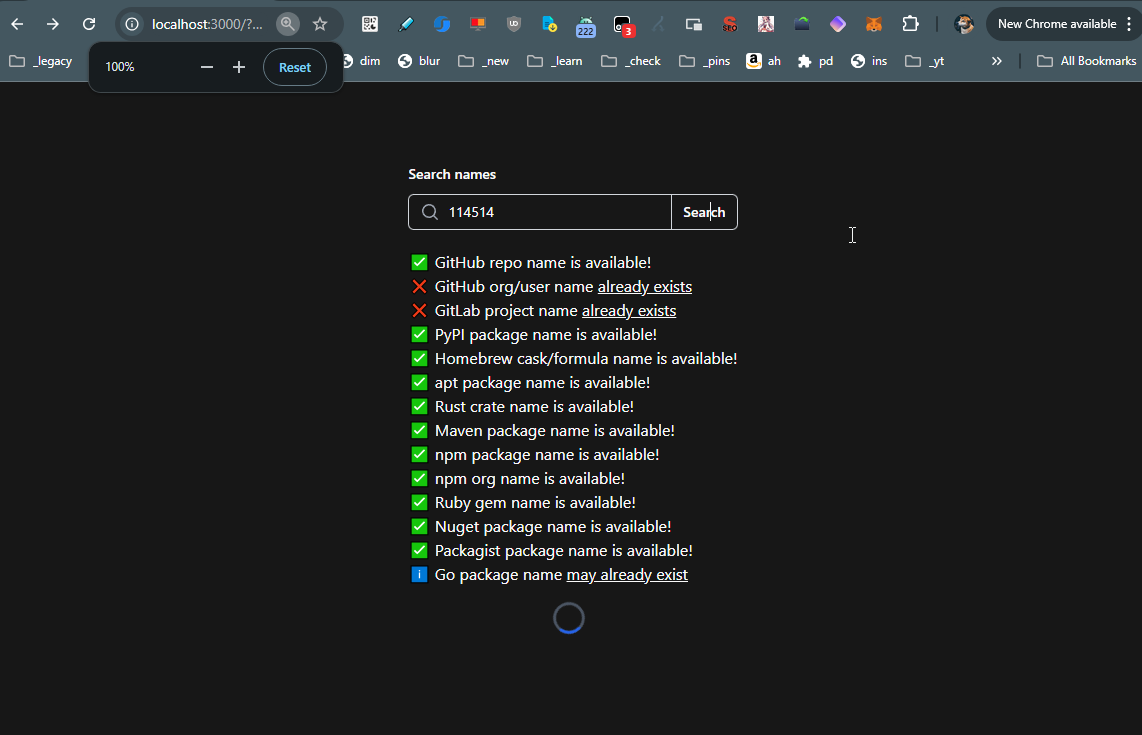Open the QR code extension
Viewport: 1142px width, 735px height.
pyautogui.click(x=370, y=24)
